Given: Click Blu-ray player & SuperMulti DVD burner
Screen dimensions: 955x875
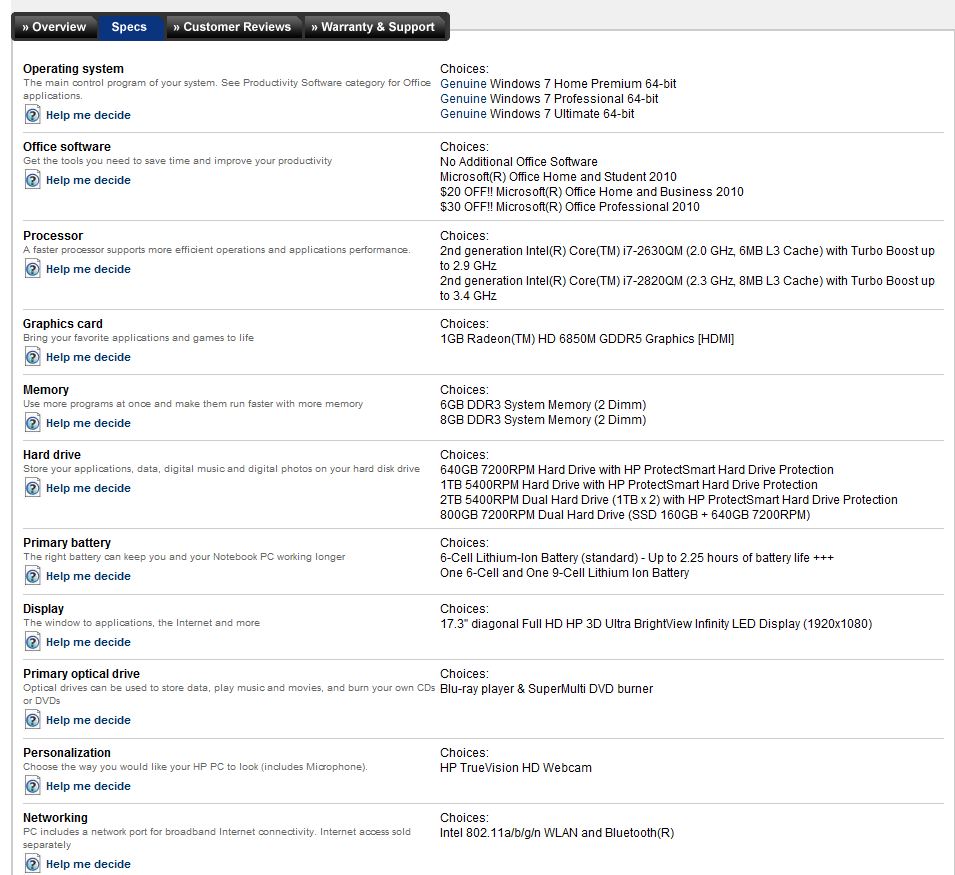Looking at the screenshot, I should (x=546, y=689).
